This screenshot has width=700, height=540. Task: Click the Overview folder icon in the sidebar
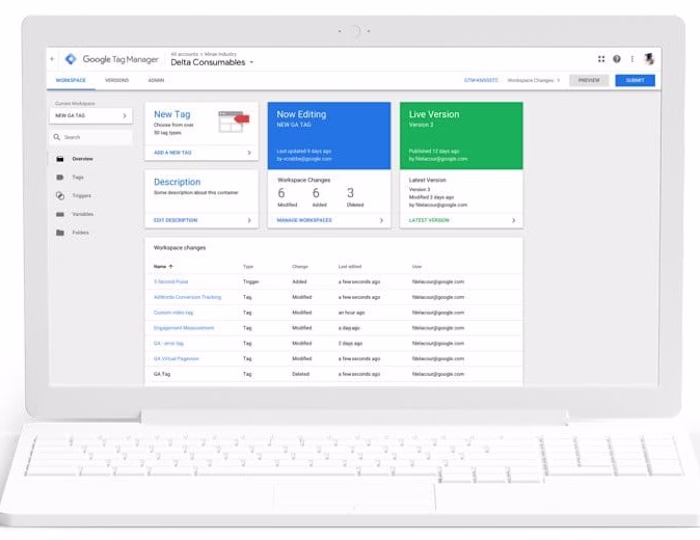point(60,159)
